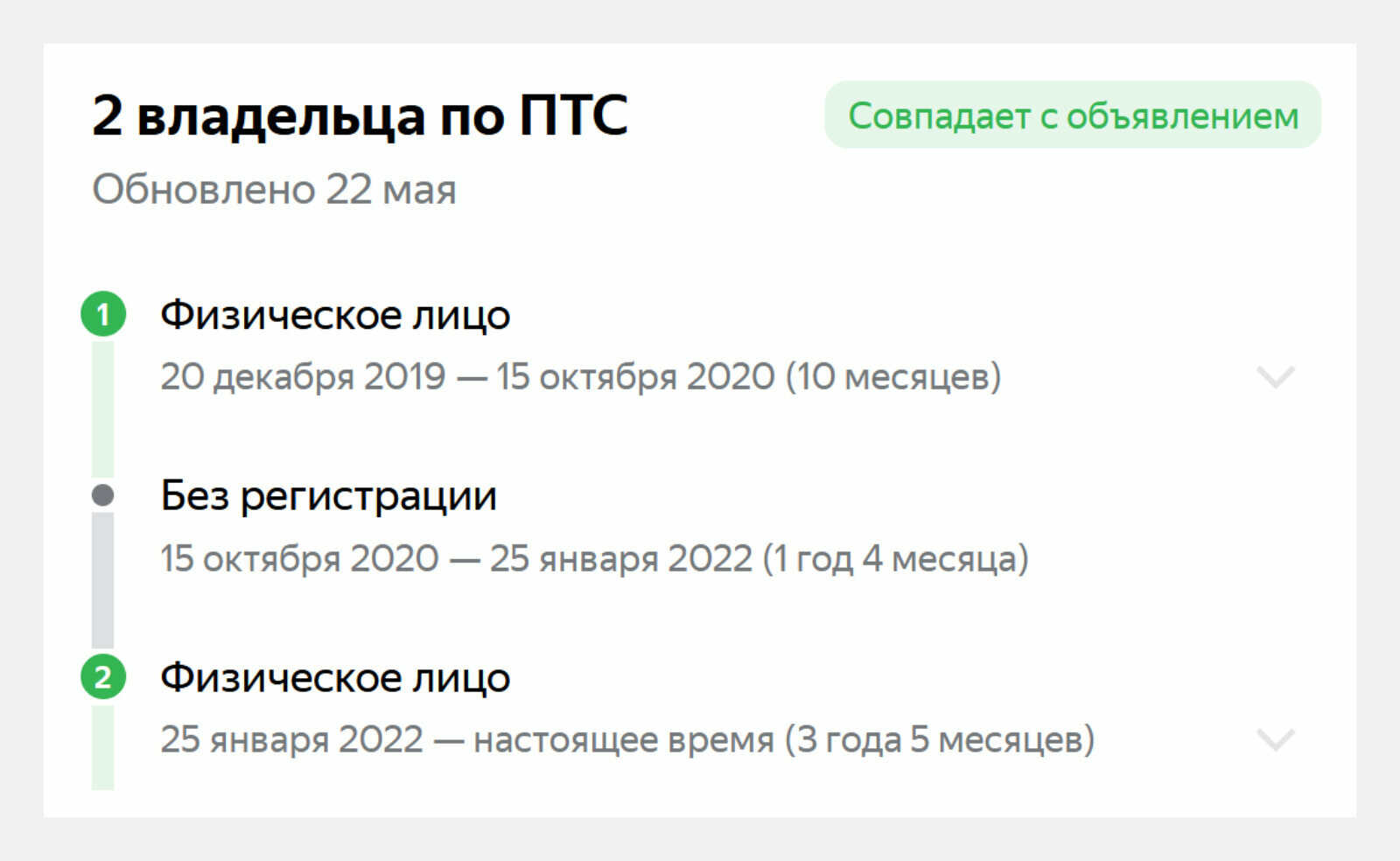Viewport: 1400px width, 861px height.
Task: Click the (10 месяцев) duration text
Action: [x=893, y=377]
